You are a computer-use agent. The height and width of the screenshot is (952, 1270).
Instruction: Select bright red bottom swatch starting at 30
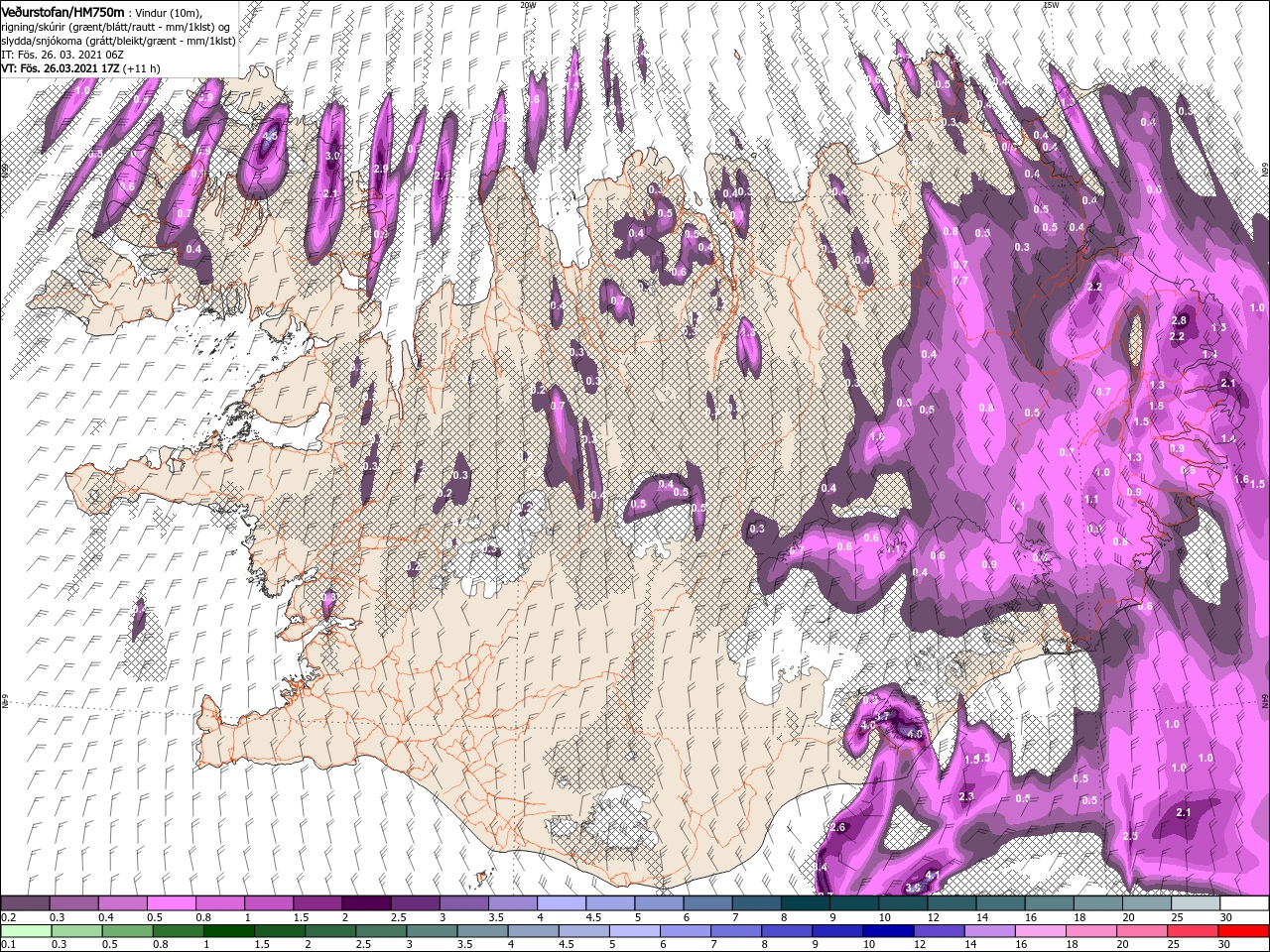1242,931
